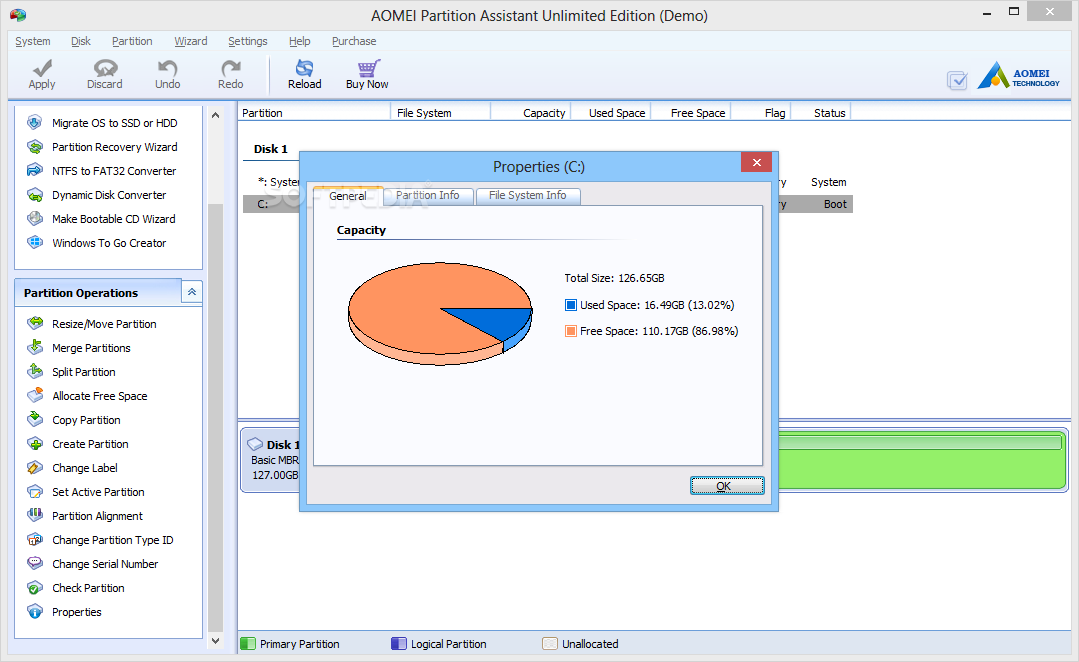Click the Status column header
Viewport: 1079px width, 662px height.
822,113
